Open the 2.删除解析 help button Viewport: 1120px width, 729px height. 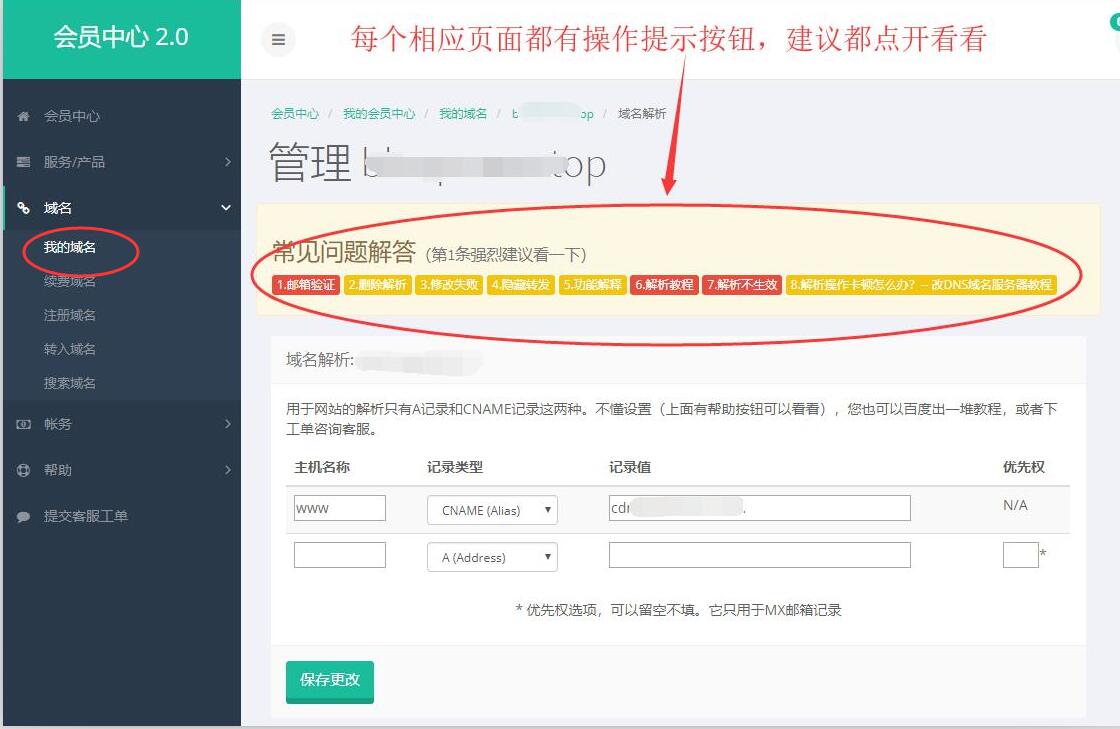[x=377, y=285]
